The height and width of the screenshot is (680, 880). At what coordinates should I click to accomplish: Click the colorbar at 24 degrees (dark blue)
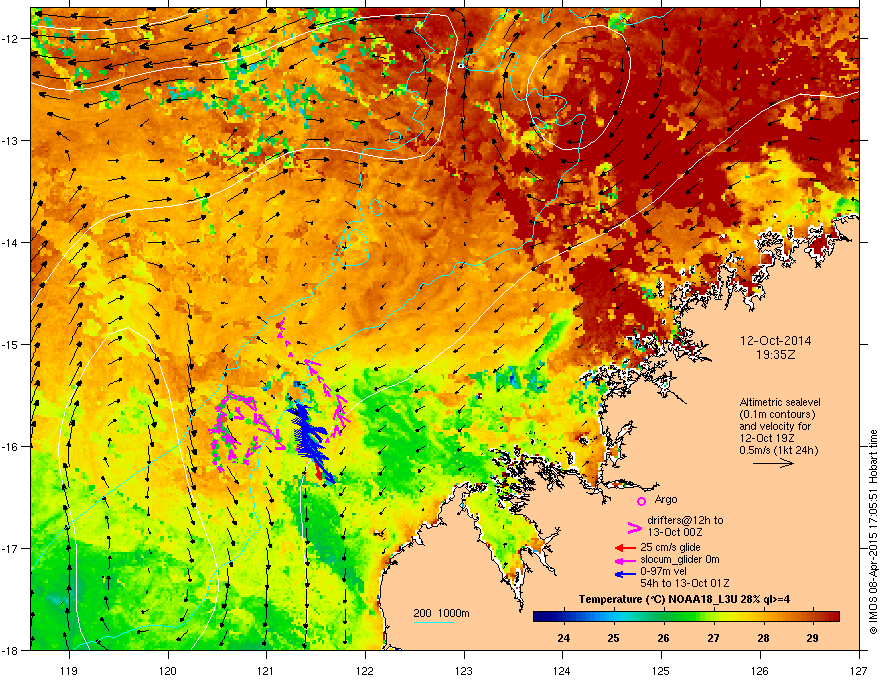coord(563,616)
